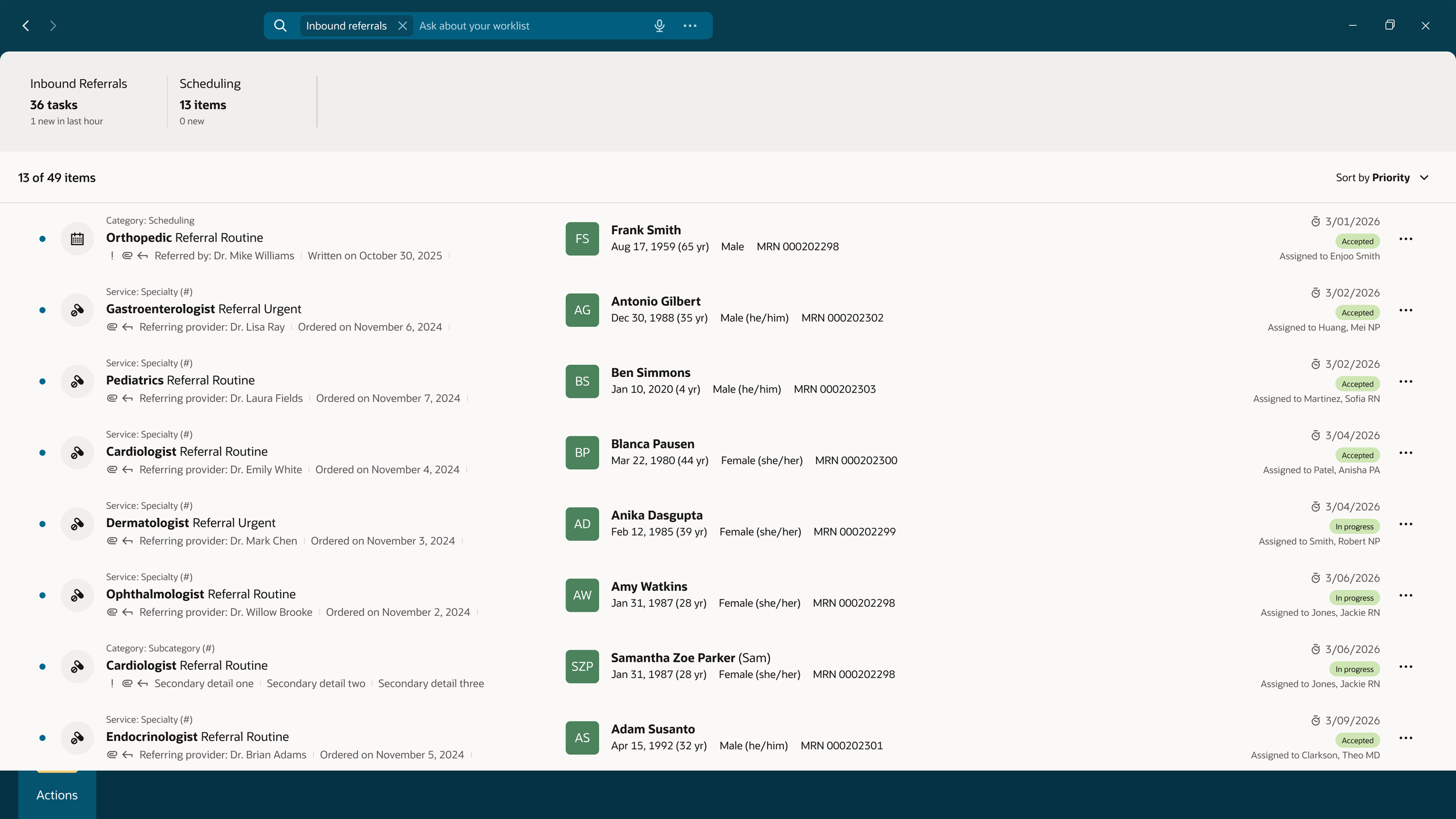
Task: Open the Sort by Priority dropdown
Action: pyautogui.click(x=1382, y=178)
